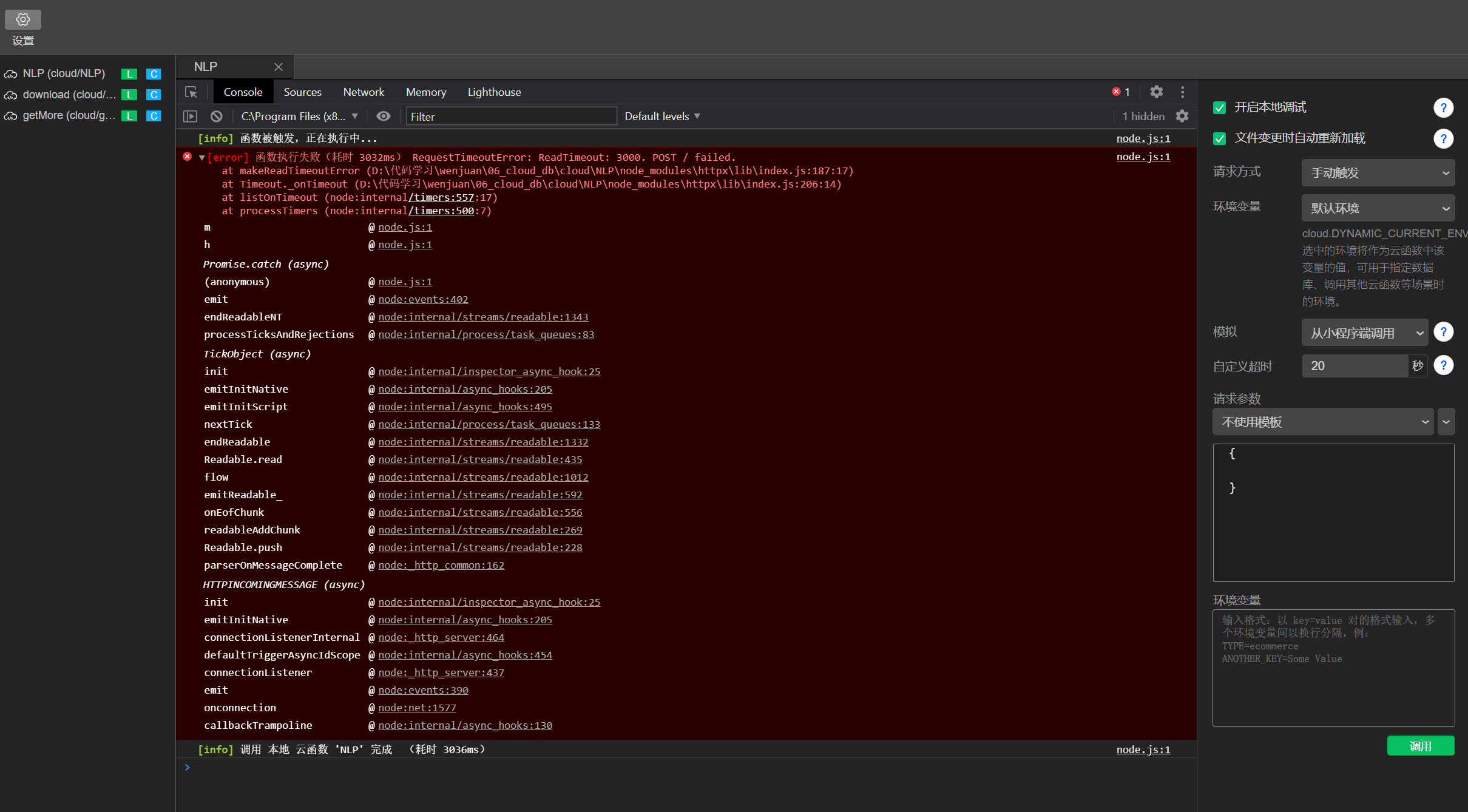Click the help icon beside 自定义超时
Screen dimensions: 1468x812
click(1443, 365)
